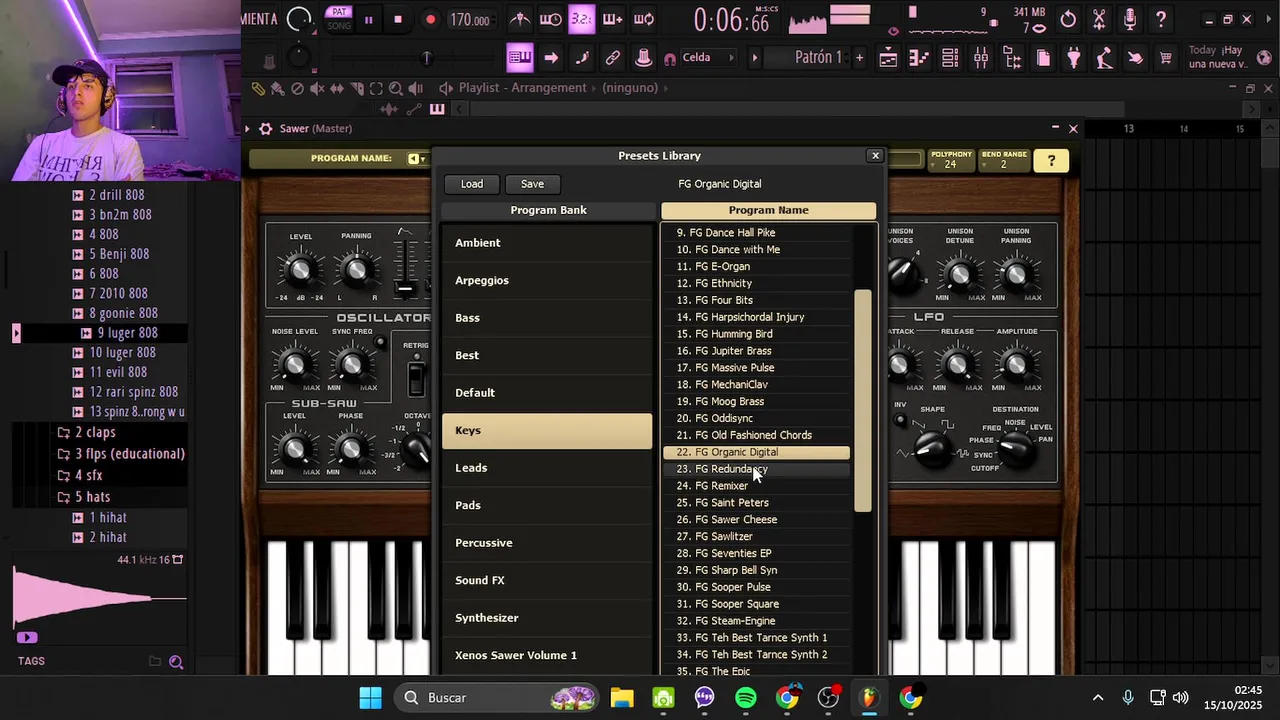Toggle the 3-2-1 countdown before recording

[x=581, y=19]
